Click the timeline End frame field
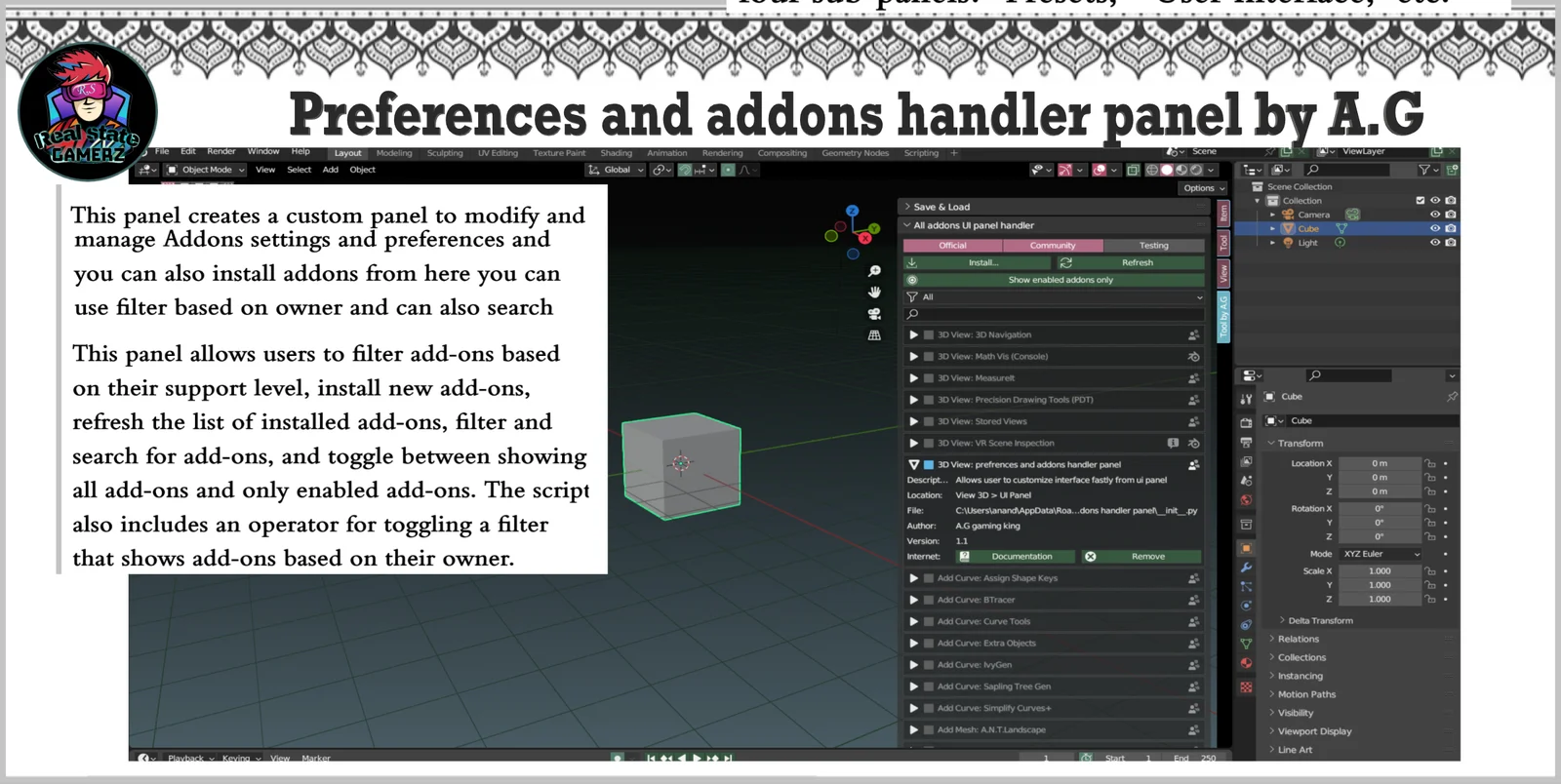 pyautogui.click(x=1195, y=758)
